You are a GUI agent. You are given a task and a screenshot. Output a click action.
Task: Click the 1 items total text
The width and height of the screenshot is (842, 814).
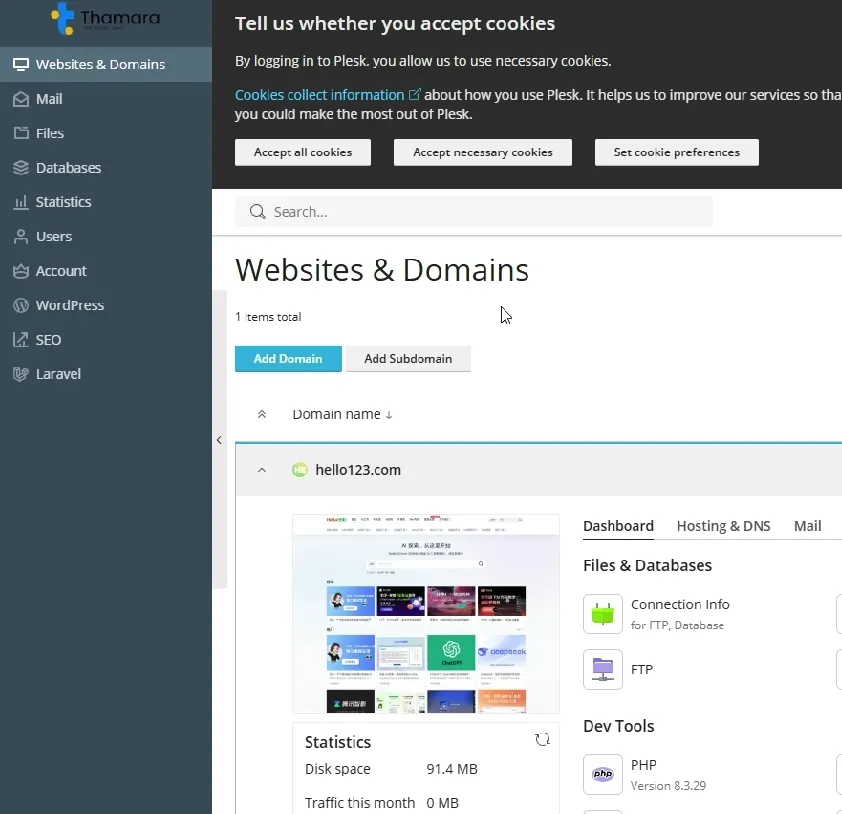tap(268, 317)
